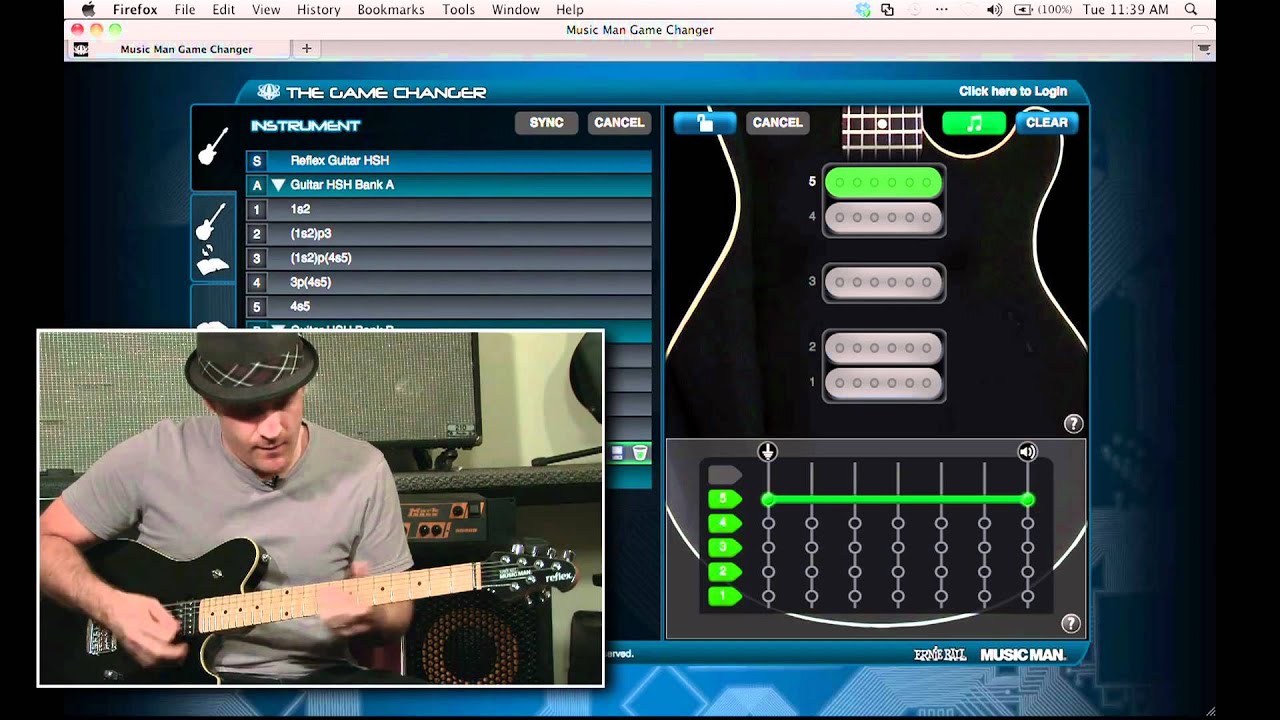
Task: Click the trash icon under preset list
Action: coord(640,453)
